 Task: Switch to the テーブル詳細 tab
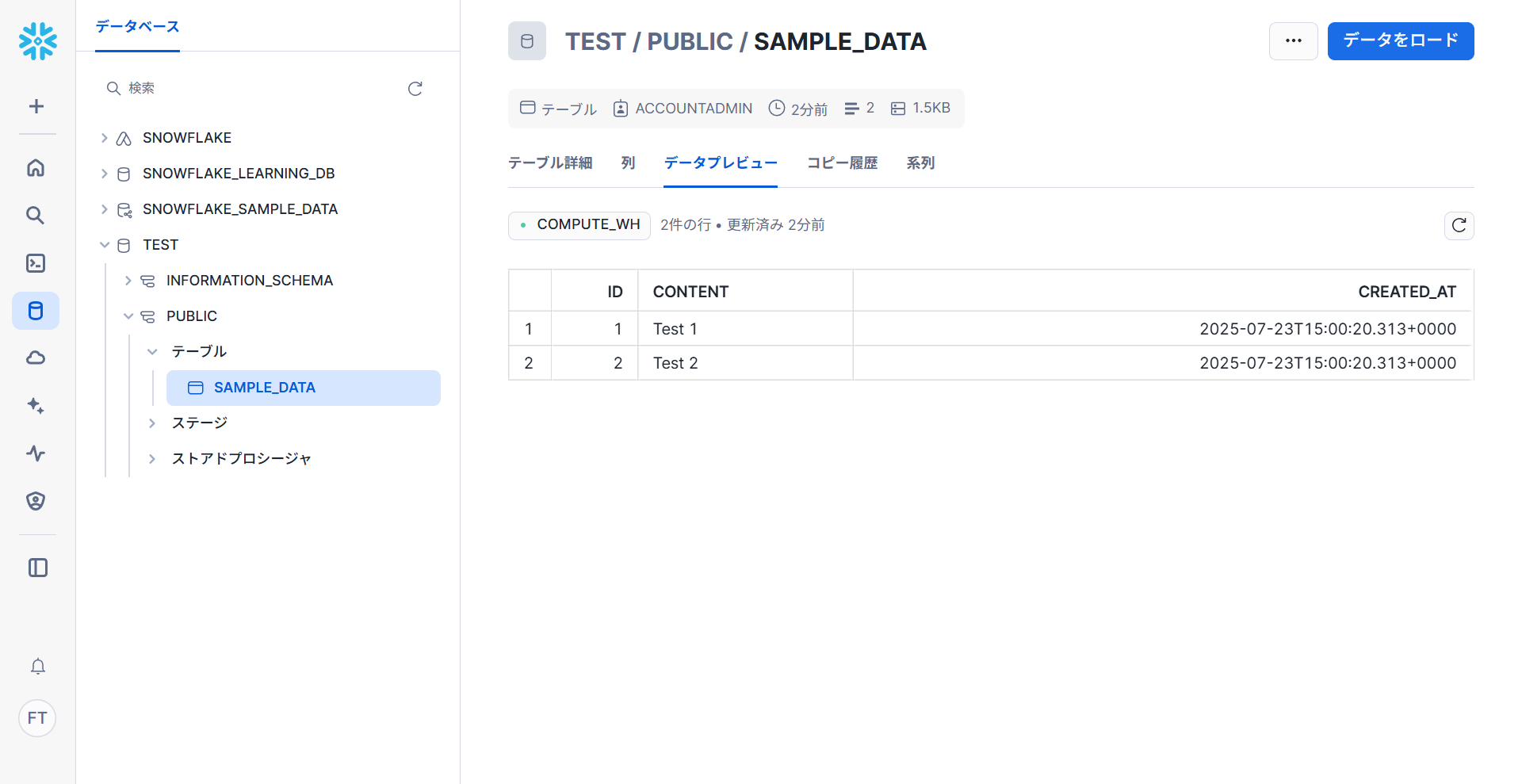[550, 163]
